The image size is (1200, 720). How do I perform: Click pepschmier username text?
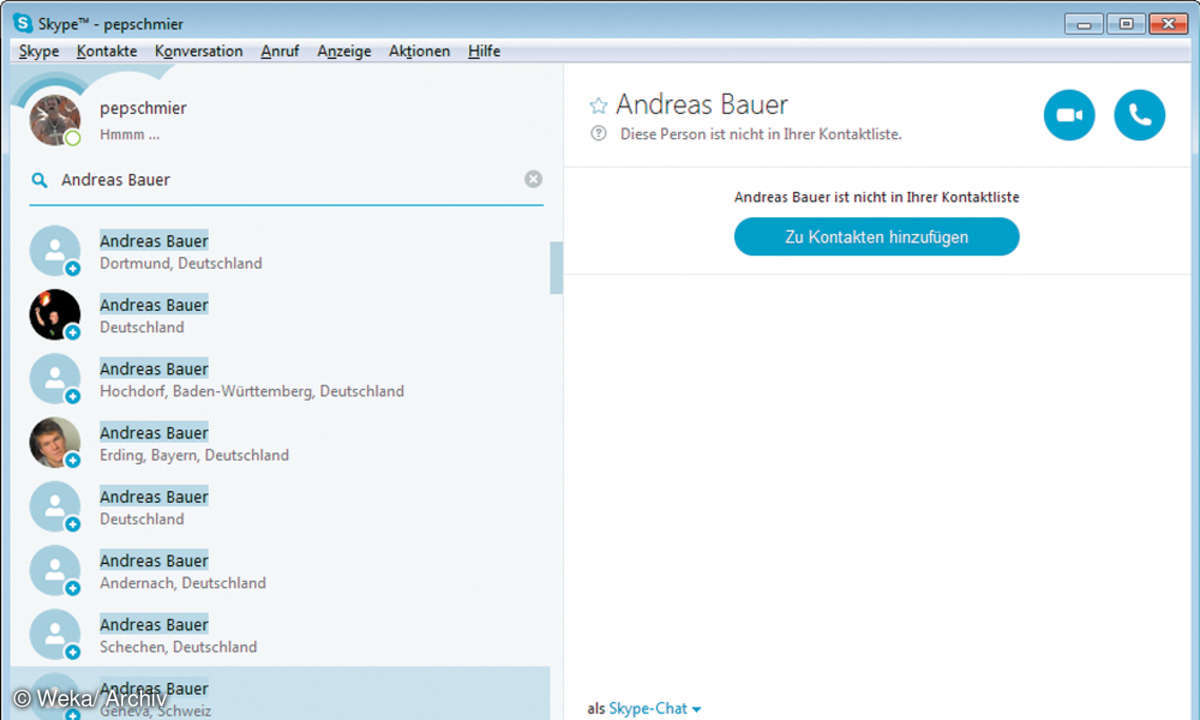(x=143, y=108)
